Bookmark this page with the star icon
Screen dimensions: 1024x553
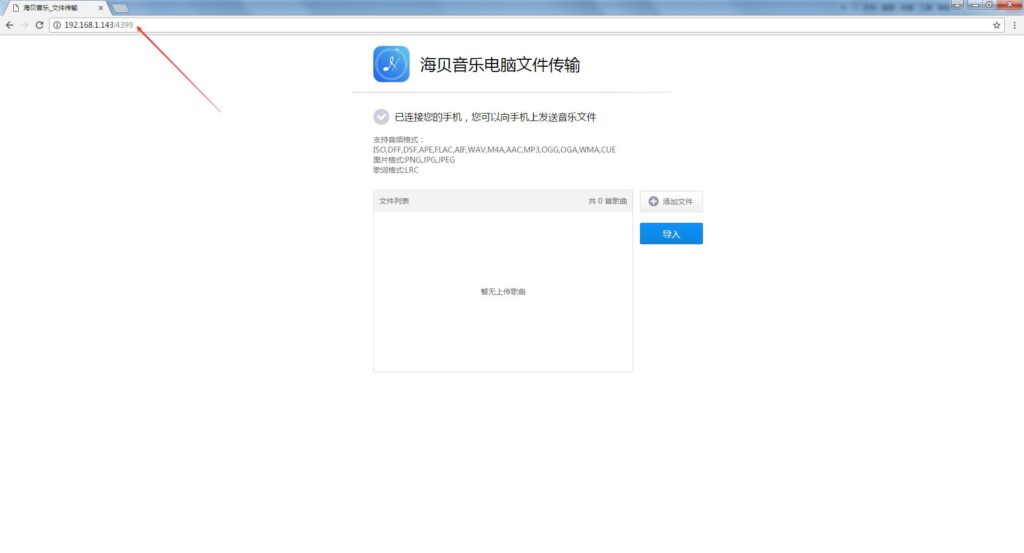(x=997, y=25)
